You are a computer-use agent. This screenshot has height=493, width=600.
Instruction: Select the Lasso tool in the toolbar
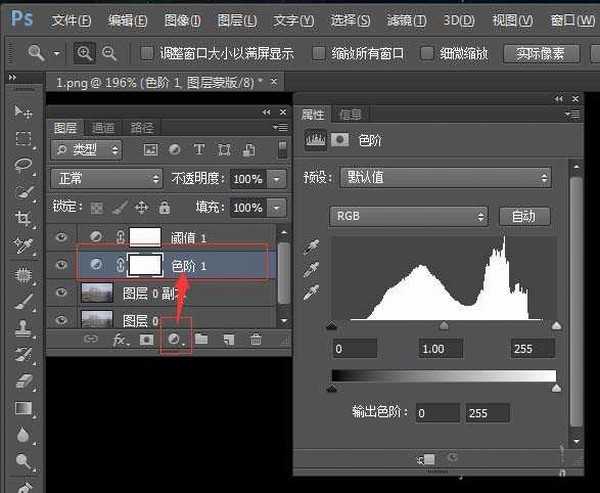click(24, 165)
